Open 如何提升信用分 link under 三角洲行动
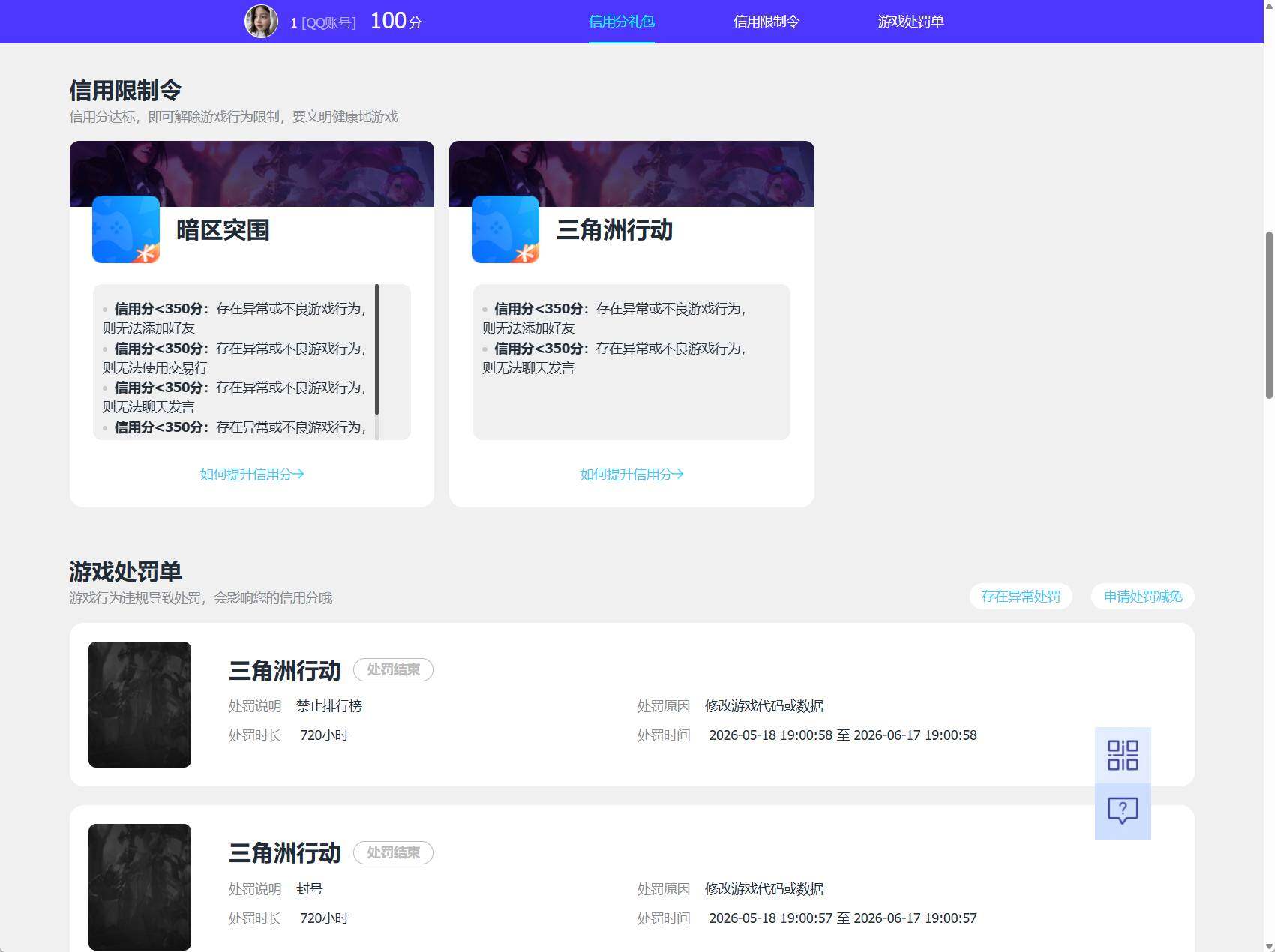The width and height of the screenshot is (1275, 952). click(631, 474)
